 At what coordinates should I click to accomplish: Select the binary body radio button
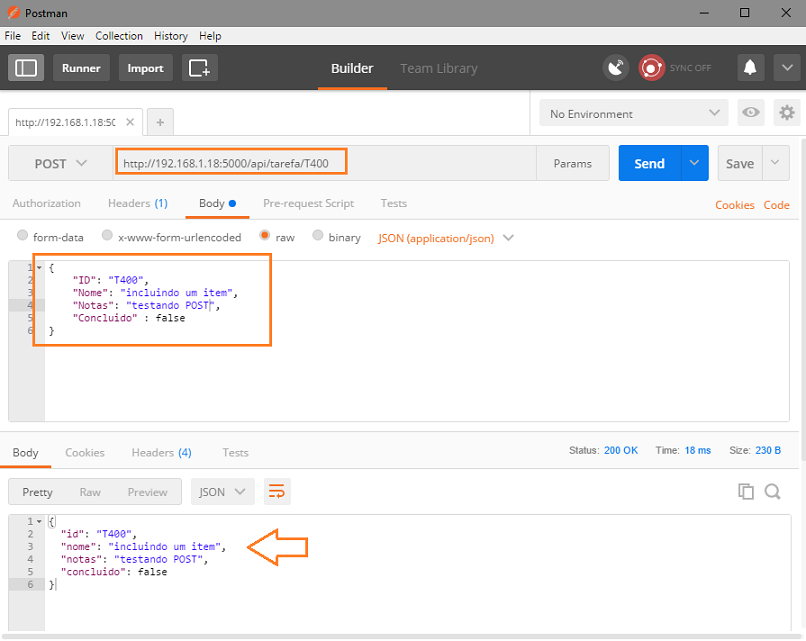[318, 235]
